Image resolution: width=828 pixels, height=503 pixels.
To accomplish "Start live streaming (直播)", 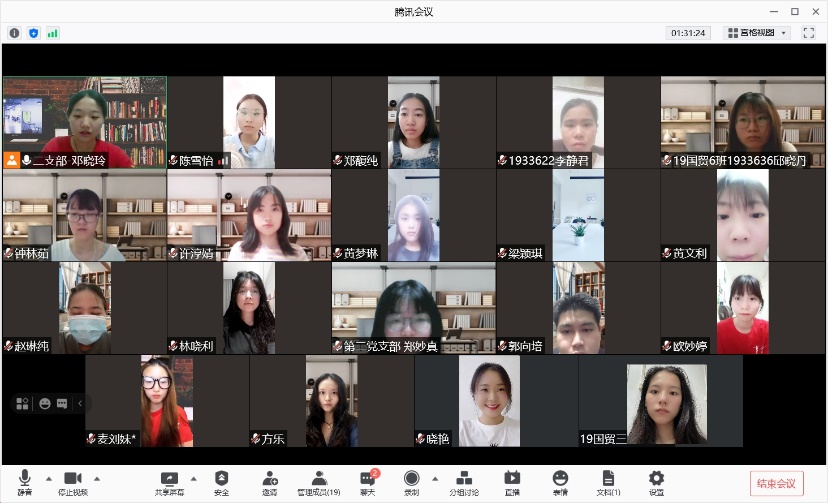I will tap(512, 481).
